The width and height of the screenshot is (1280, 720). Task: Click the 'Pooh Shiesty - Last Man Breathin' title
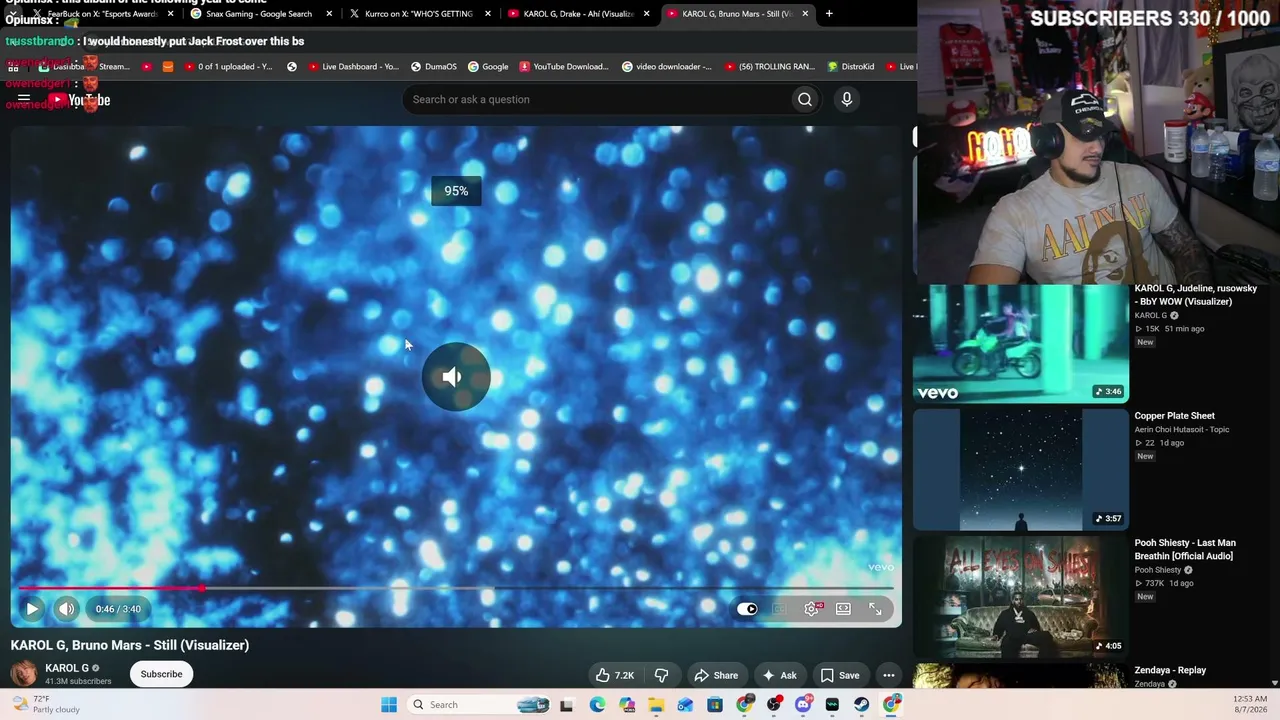(1184, 549)
